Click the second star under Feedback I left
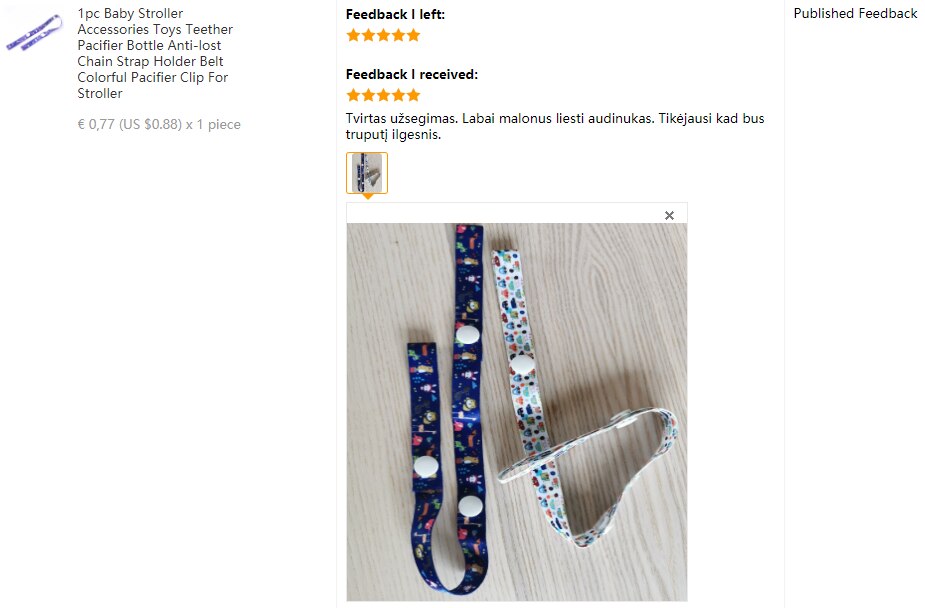The width and height of the screenshot is (925, 608). 369,35
